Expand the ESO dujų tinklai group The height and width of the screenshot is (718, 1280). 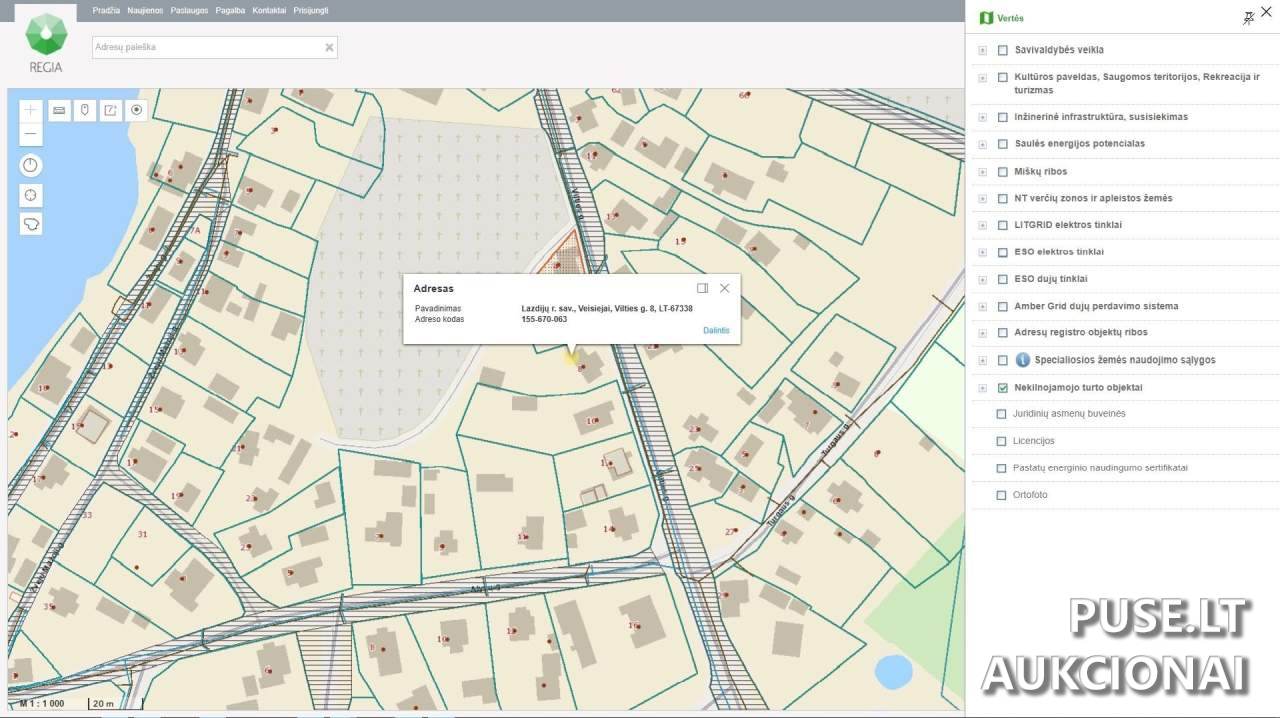click(982, 280)
